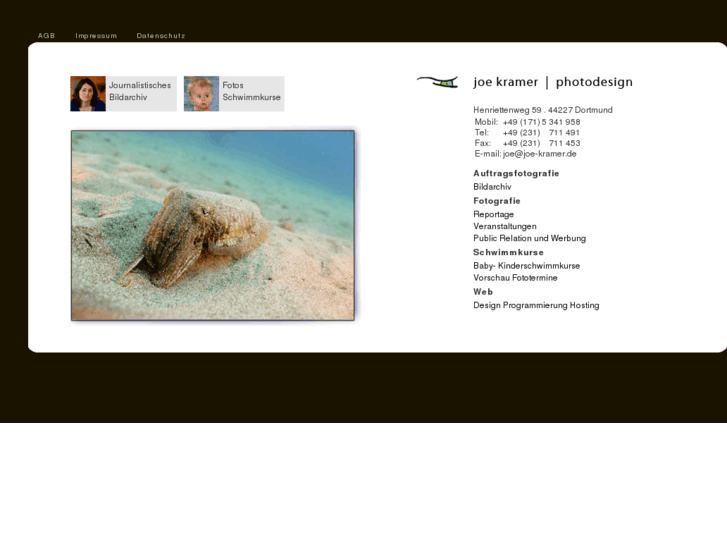Select the Fotografie heading
This screenshot has height=545, width=727.
click(497, 201)
